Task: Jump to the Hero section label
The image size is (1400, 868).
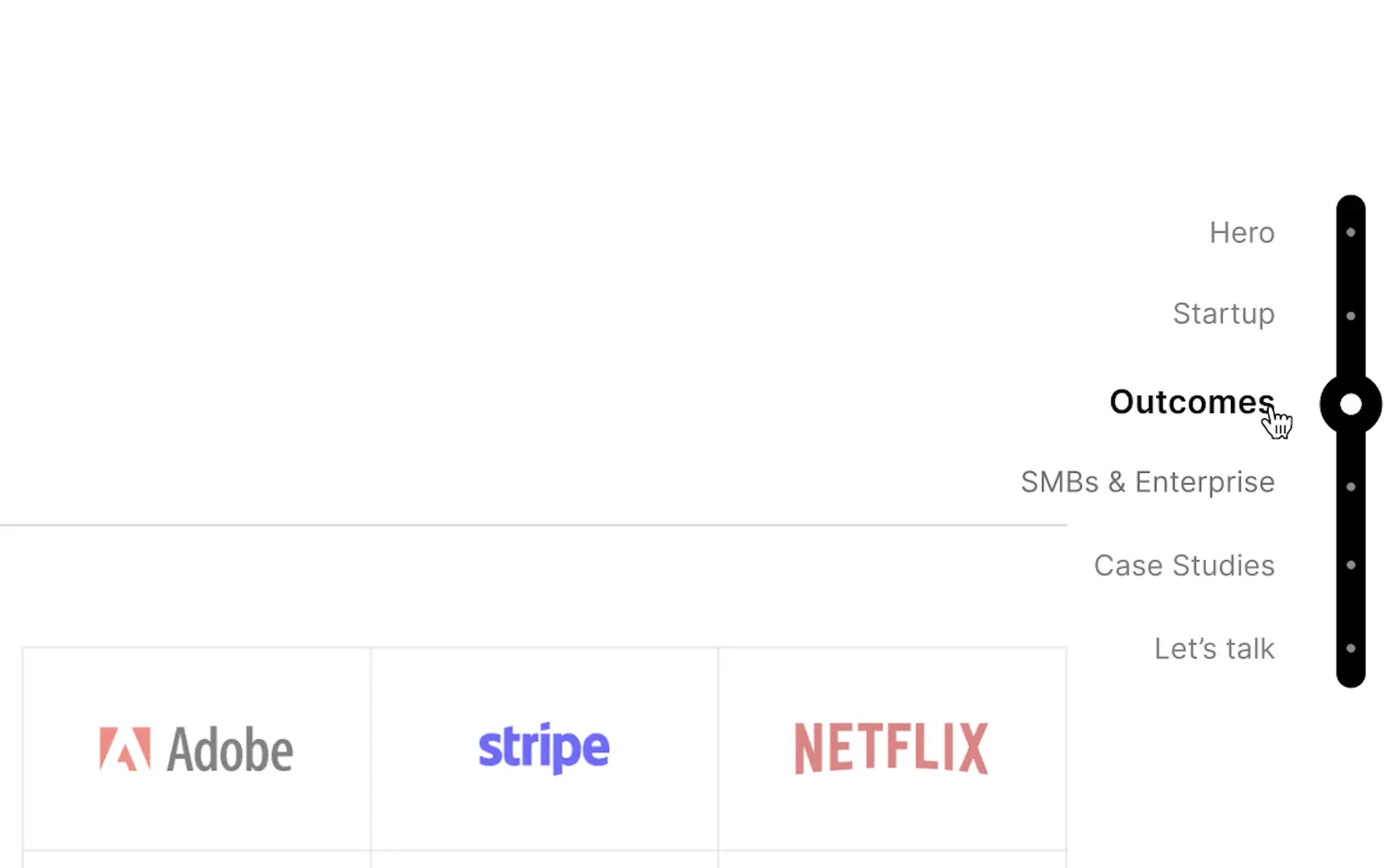Action: click(1242, 232)
